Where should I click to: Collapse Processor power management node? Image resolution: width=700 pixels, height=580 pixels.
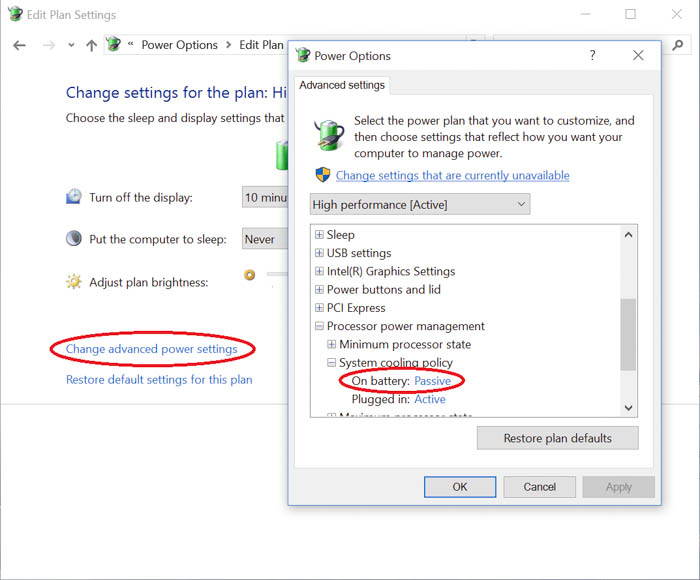[319, 326]
